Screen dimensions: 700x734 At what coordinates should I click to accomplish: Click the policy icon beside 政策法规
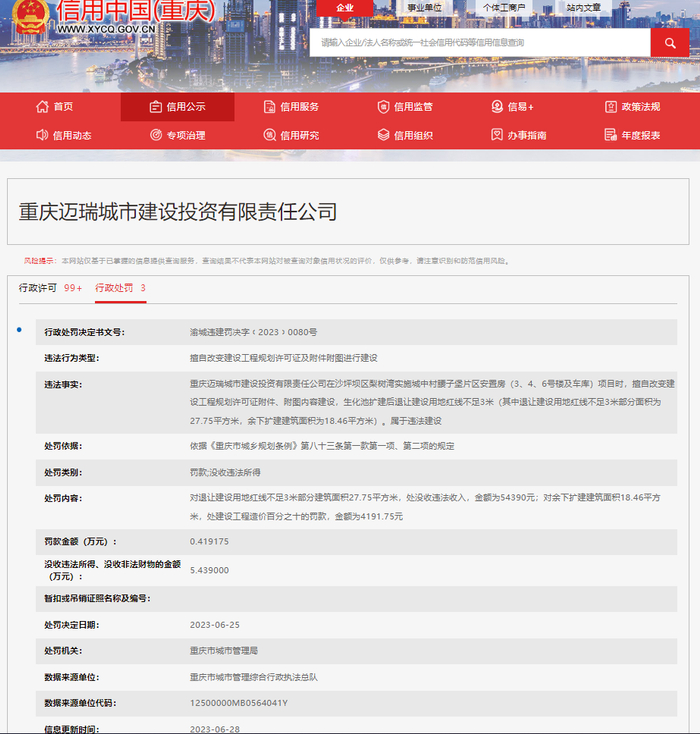(611, 107)
